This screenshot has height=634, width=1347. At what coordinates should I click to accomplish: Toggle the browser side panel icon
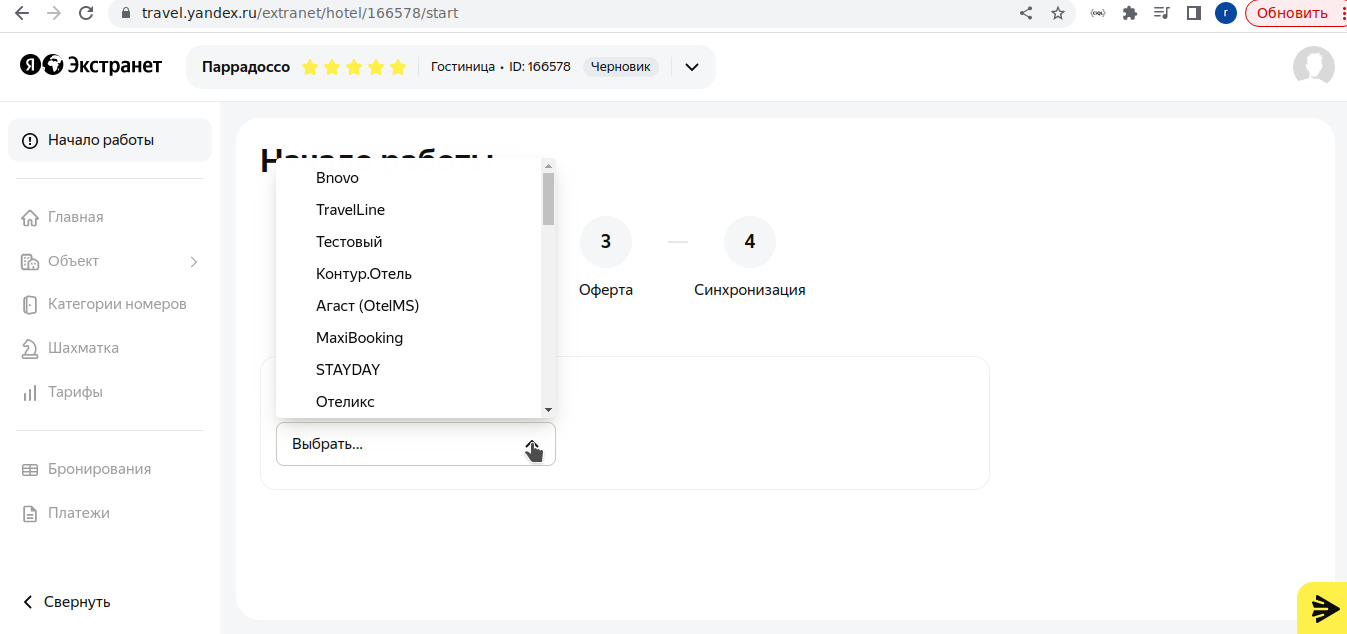pos(1193,14)
